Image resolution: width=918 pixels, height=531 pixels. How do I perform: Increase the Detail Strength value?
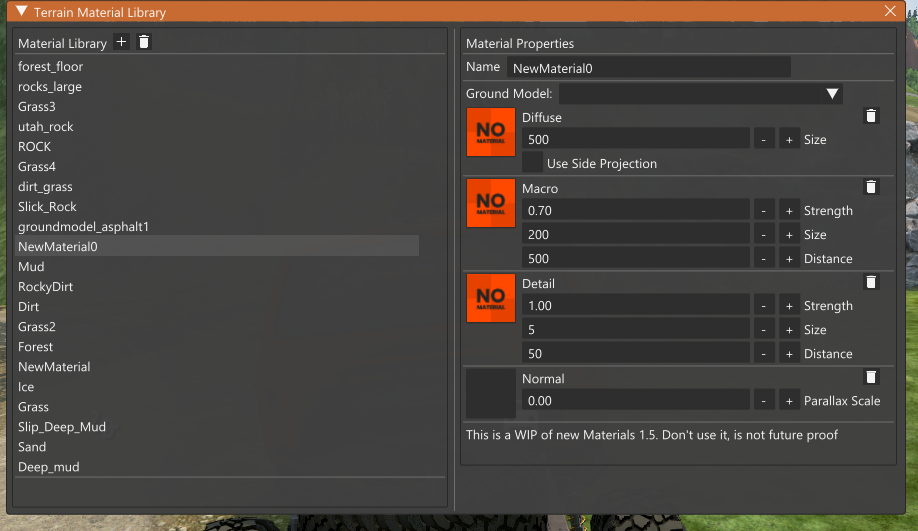pos(789,306)
